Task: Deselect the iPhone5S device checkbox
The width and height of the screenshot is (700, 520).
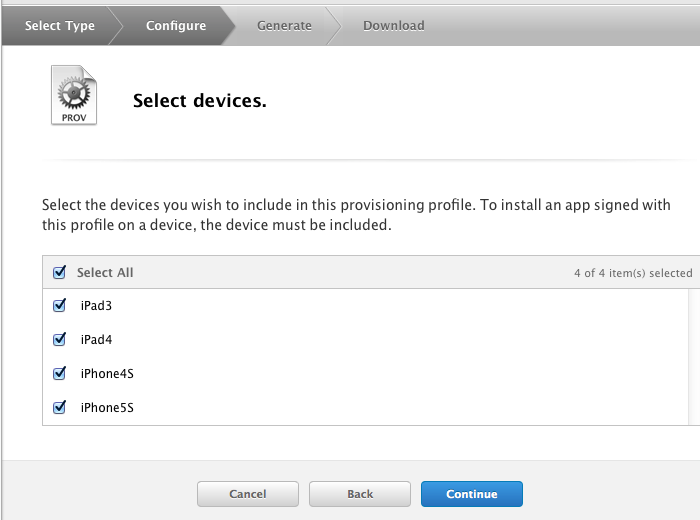Action: [59, 407]
